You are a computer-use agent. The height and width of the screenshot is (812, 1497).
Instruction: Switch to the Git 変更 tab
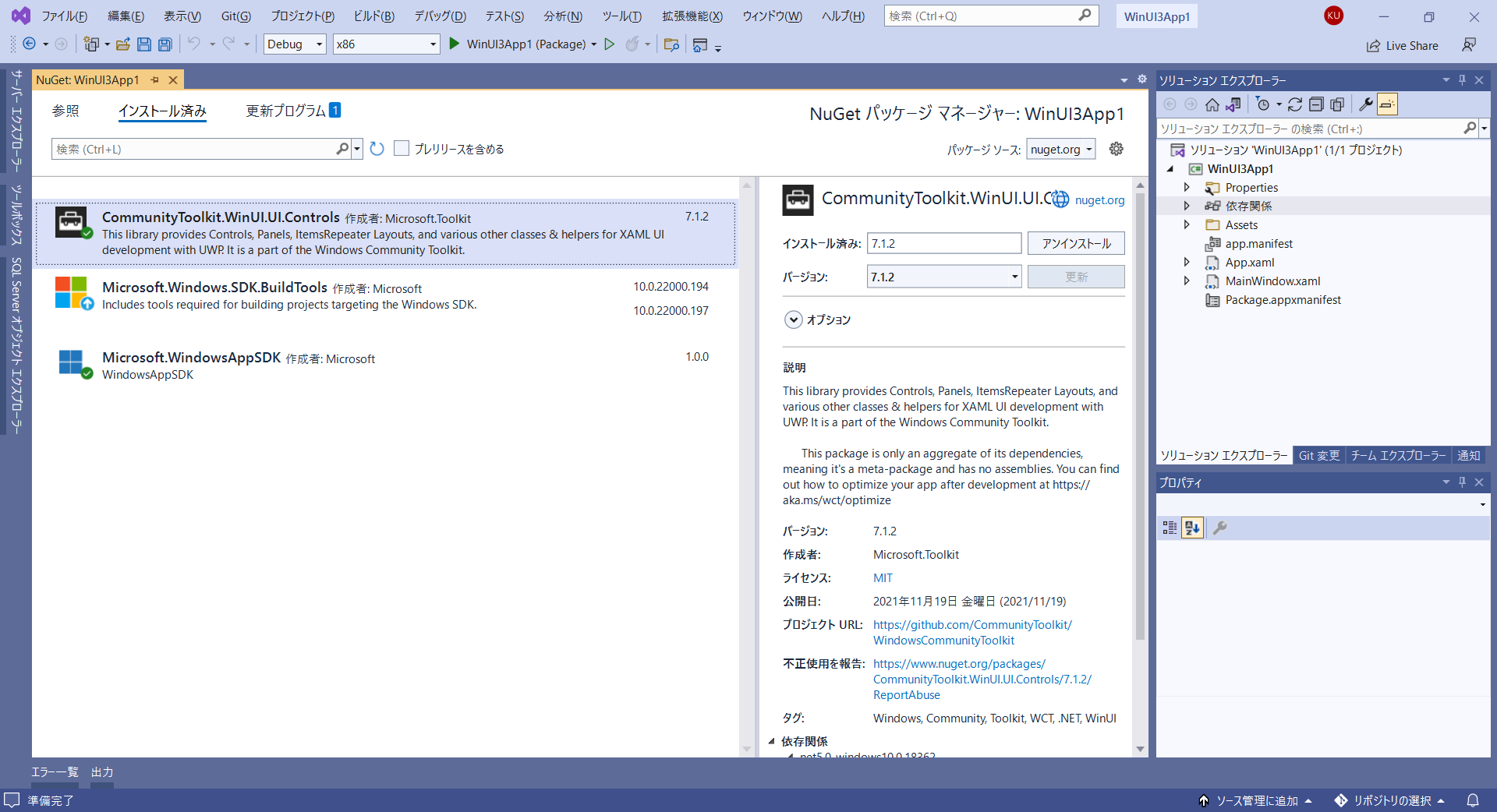[x=1318, y=455]
